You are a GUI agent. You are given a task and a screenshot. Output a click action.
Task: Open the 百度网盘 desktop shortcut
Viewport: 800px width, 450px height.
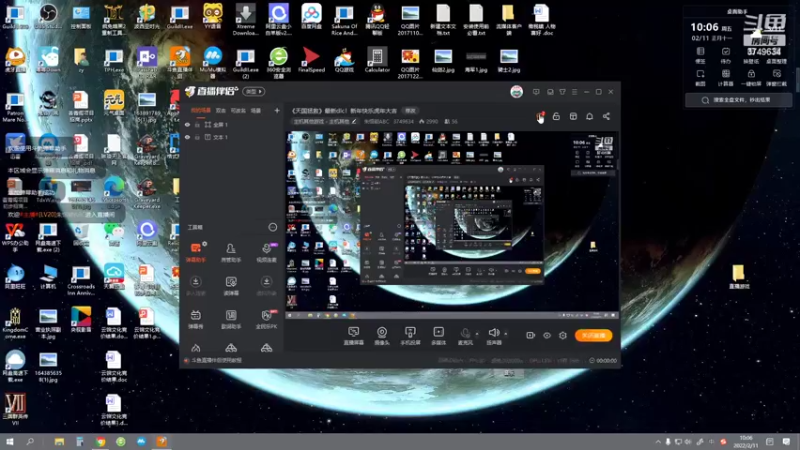pyautogui.click(x=311, y=18)
